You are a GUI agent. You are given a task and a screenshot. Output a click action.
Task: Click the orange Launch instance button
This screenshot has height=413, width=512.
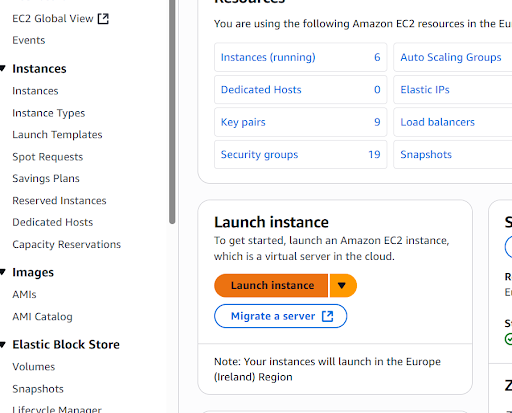click(x=271, y=286)
